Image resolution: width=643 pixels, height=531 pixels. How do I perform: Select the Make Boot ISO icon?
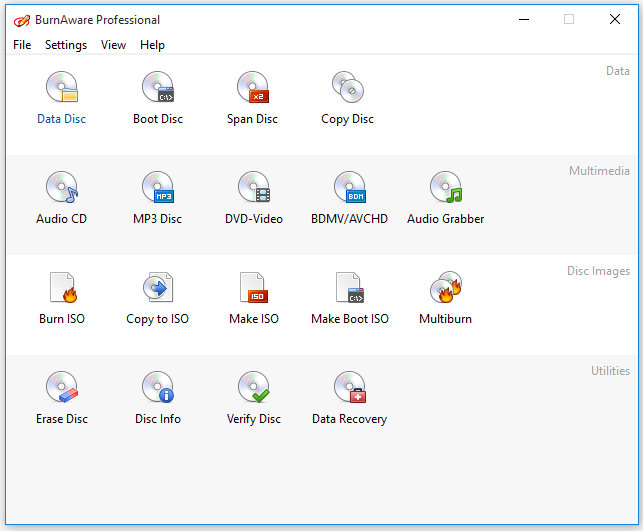coord(350,287)
